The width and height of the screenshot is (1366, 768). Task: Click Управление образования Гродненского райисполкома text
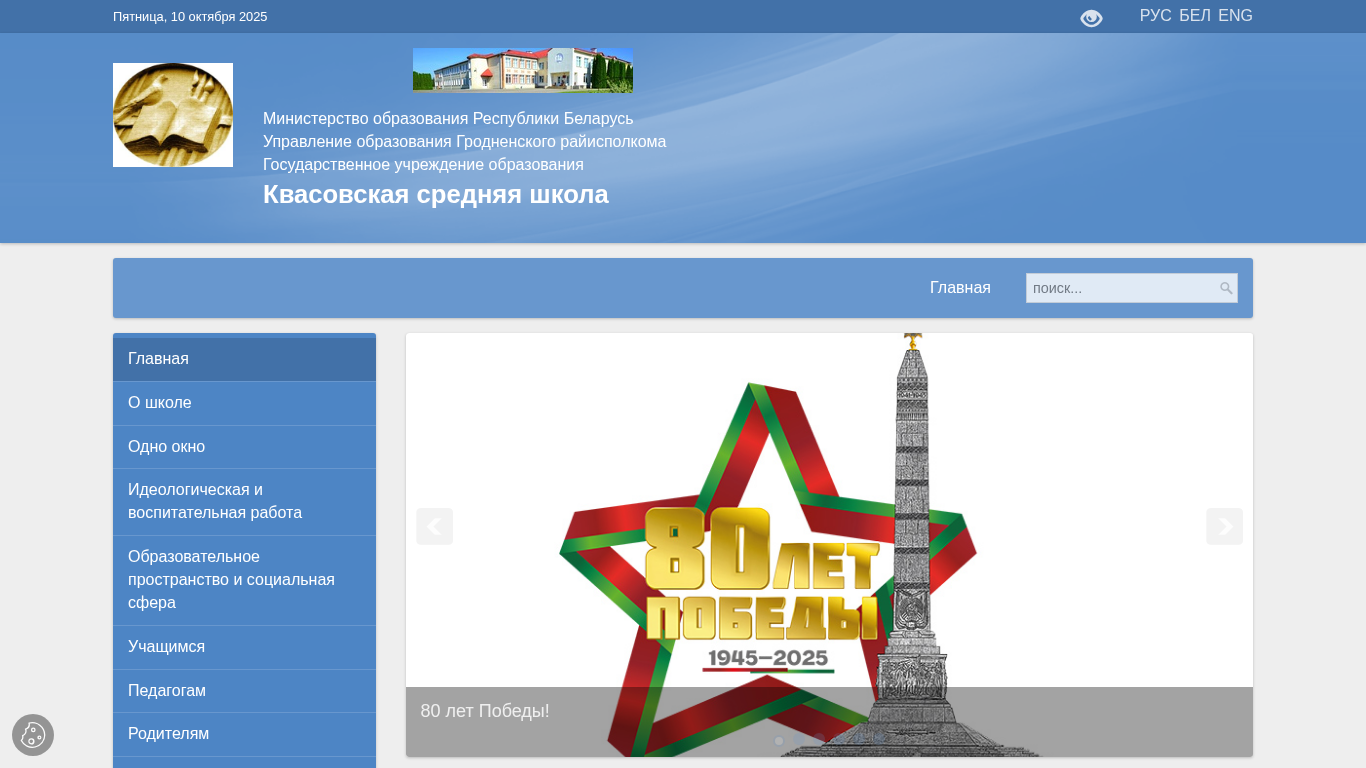(x=464, y=142)
